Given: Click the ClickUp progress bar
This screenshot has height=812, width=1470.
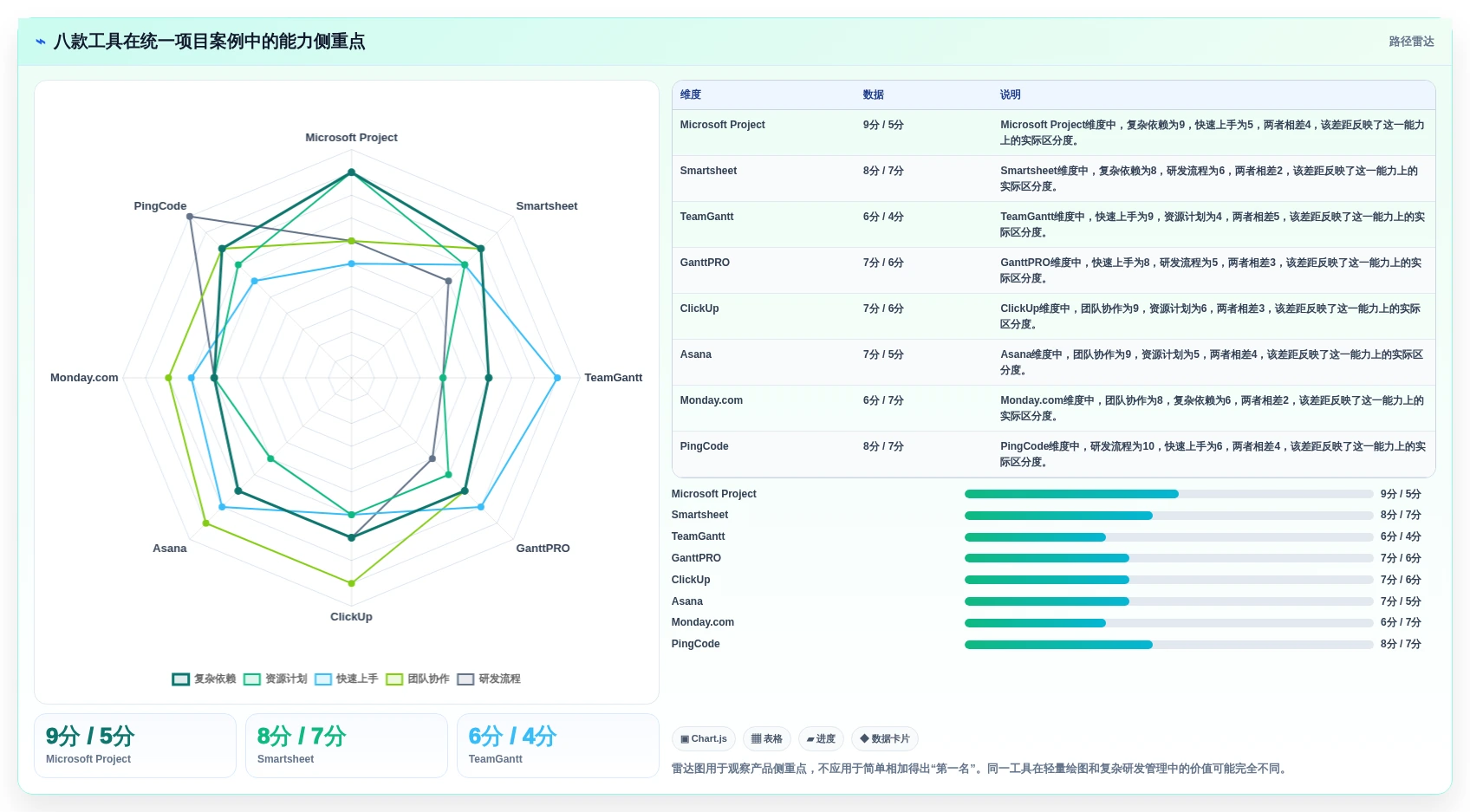Looking at the screenshot, I should point(1169,580).
